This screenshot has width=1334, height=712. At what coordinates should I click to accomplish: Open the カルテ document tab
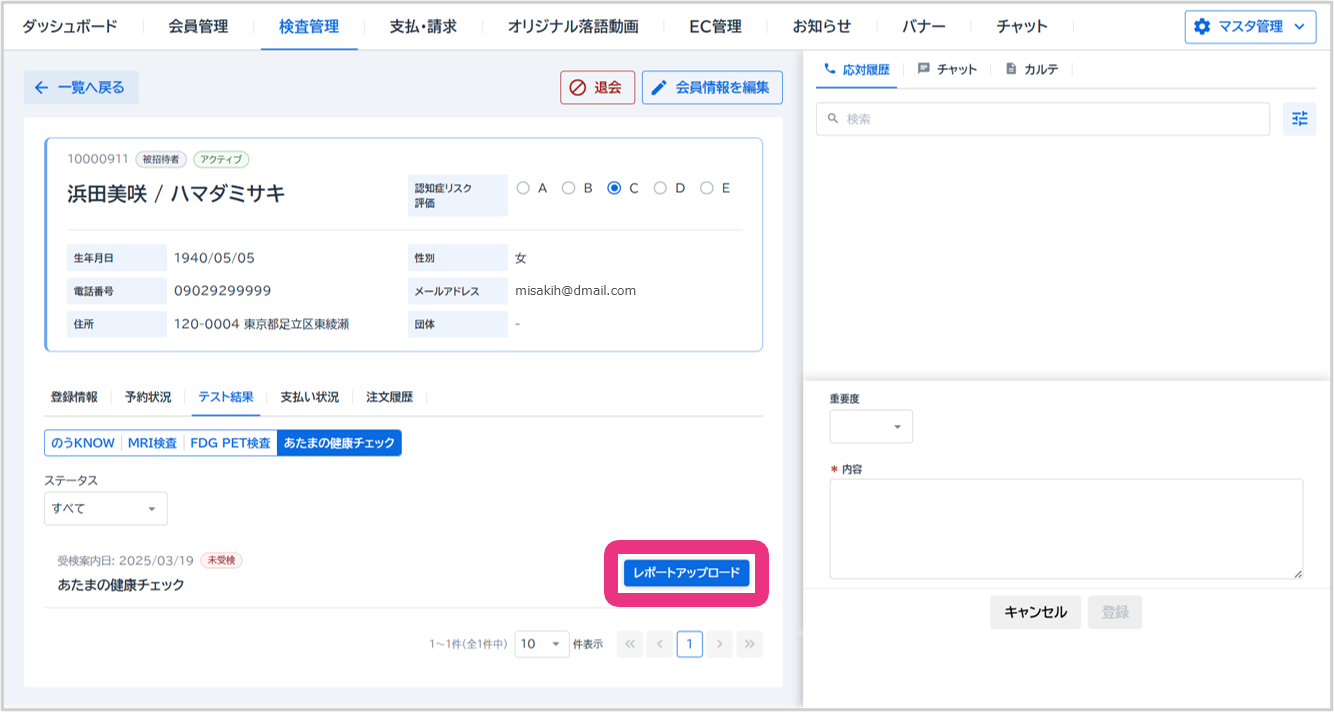click(1032, 69)
